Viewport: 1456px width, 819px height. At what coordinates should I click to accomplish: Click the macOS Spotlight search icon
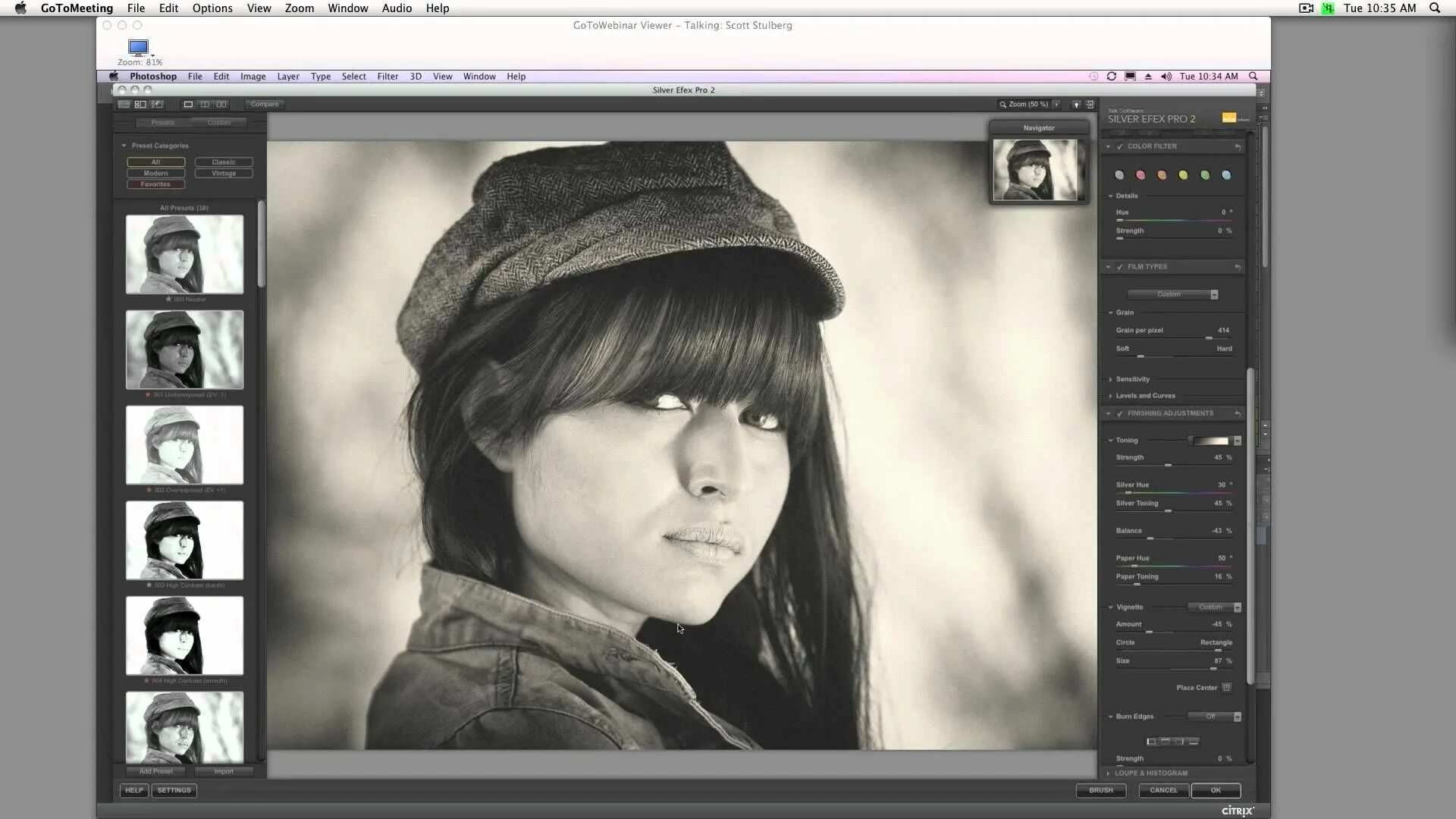pos(1435,8)
